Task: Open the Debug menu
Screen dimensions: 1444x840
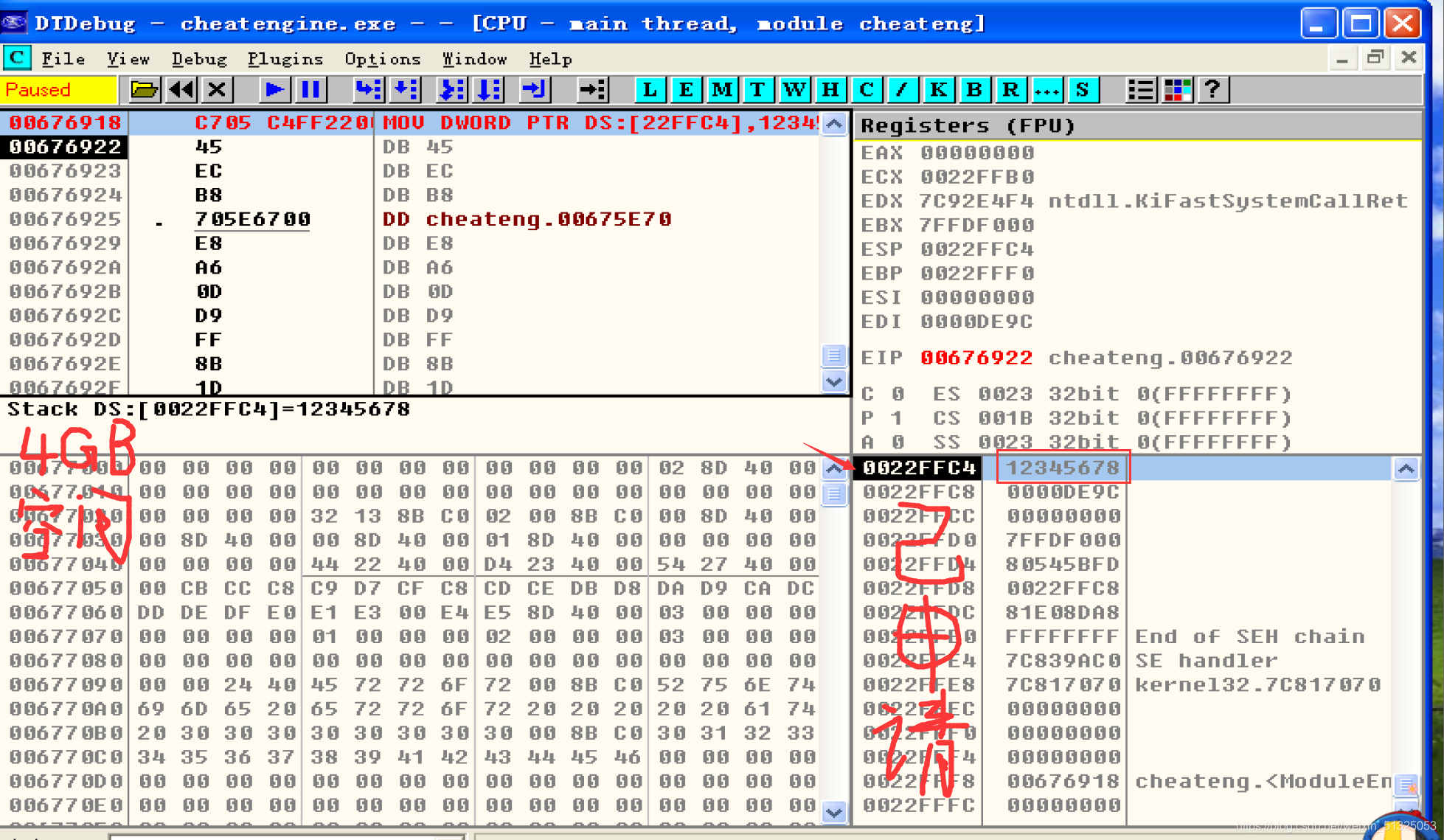Action: click(x=199, y=59)
